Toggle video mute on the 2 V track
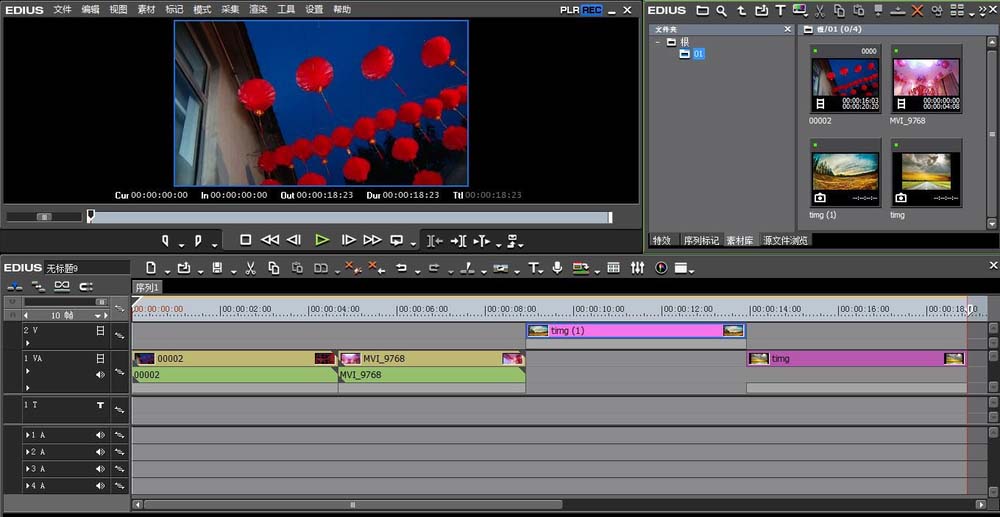Image resolution: width=1000 pixels, height=517 pixels. [100, 331]
